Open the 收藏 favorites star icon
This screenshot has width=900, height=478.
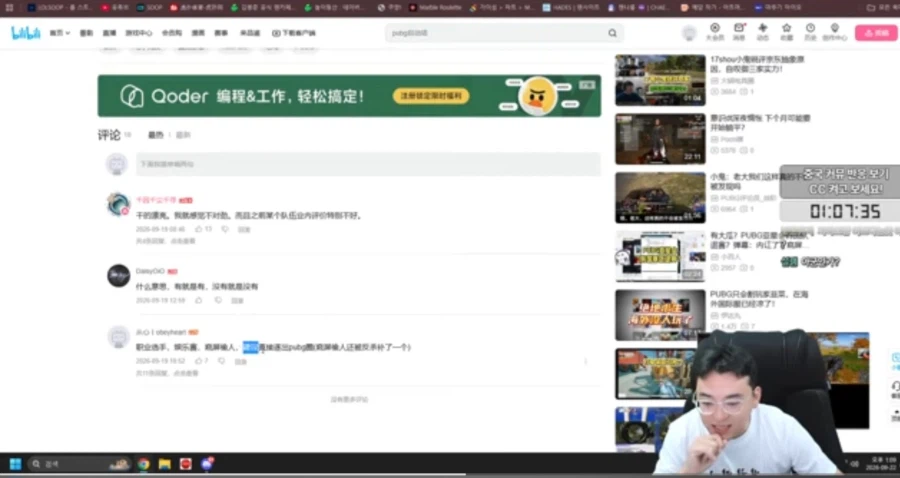coord(786,32)
